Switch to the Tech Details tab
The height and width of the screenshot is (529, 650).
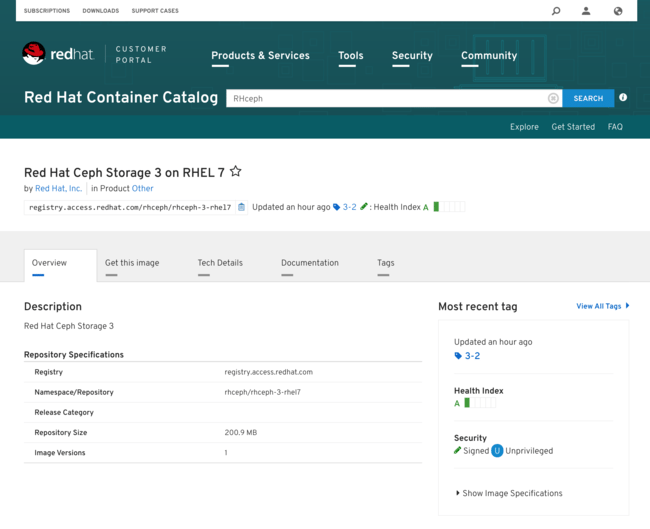point(220,263)
